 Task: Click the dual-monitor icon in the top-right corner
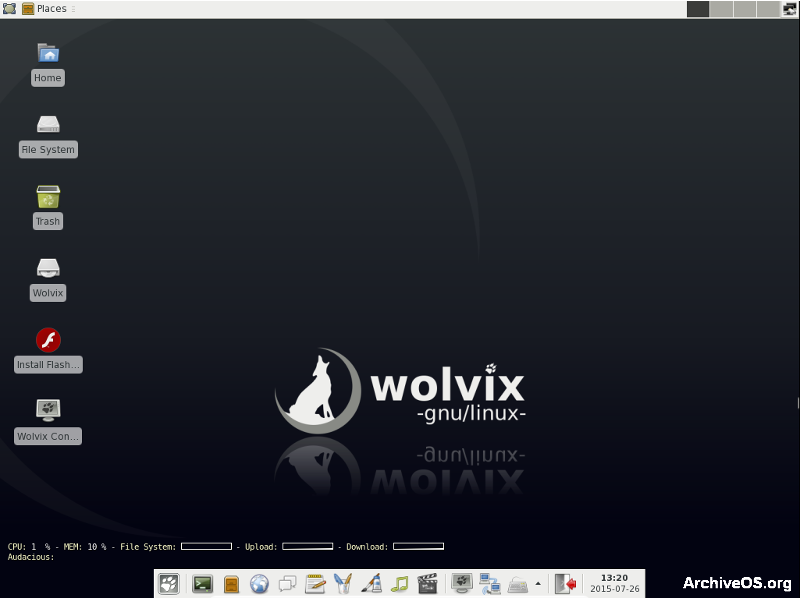(x=790, y=9)
